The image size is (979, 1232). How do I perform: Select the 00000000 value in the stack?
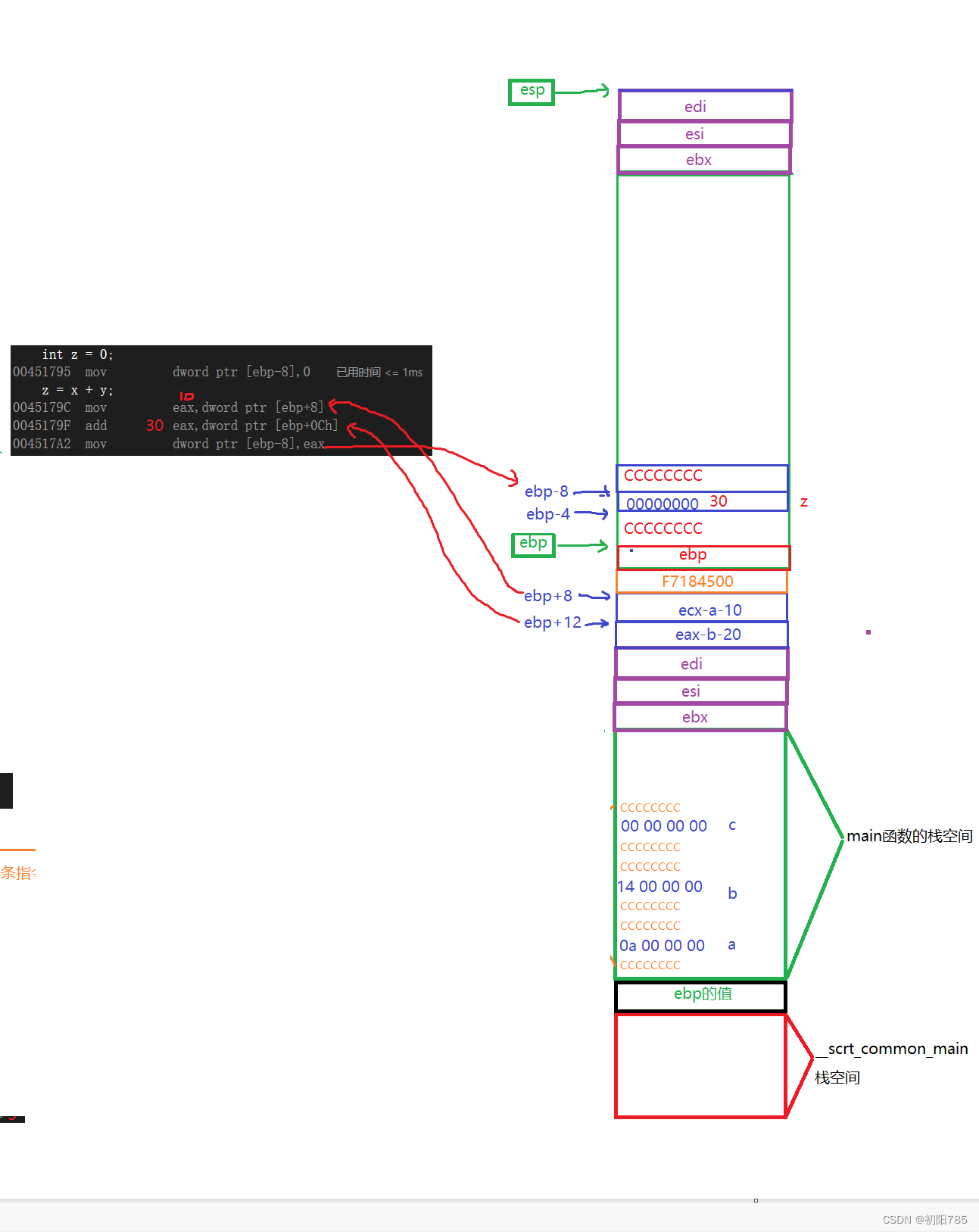coord(662,504)
